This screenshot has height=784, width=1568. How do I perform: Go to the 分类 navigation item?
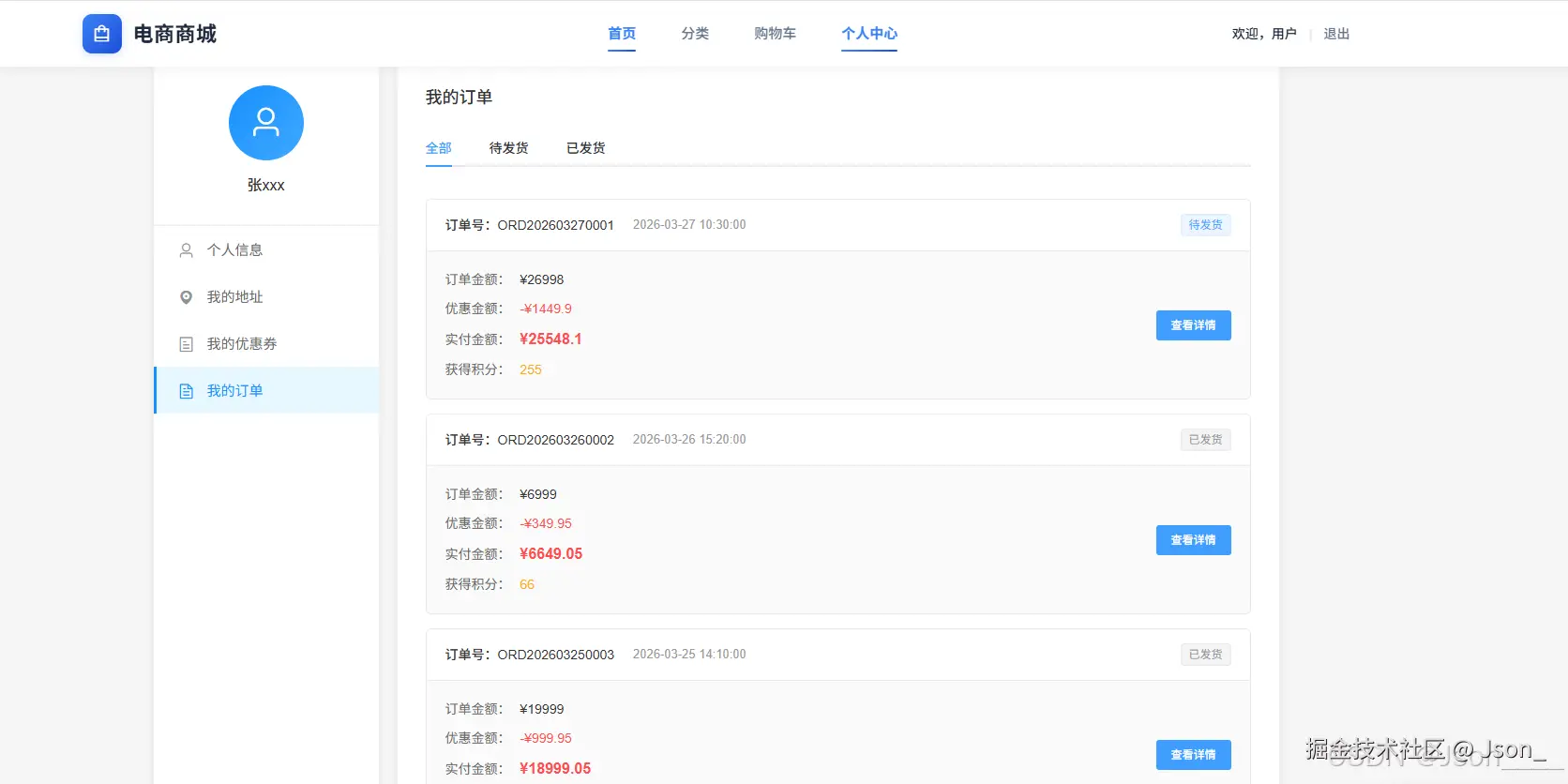tap(695, 34)
